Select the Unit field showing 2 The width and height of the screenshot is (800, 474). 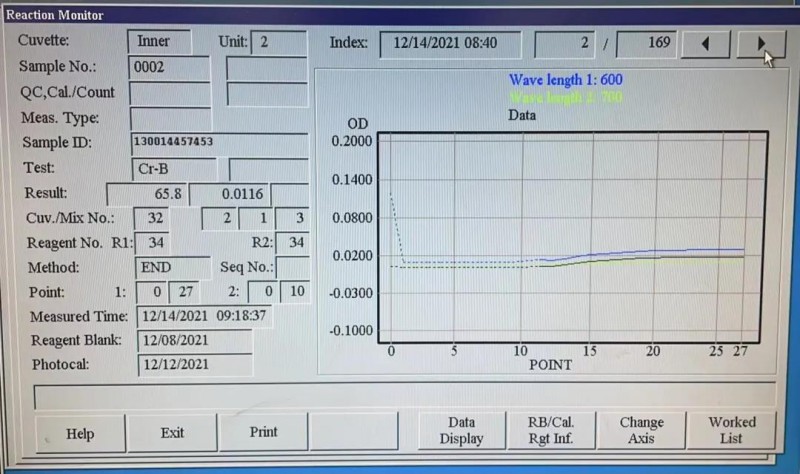pos(279,42)
